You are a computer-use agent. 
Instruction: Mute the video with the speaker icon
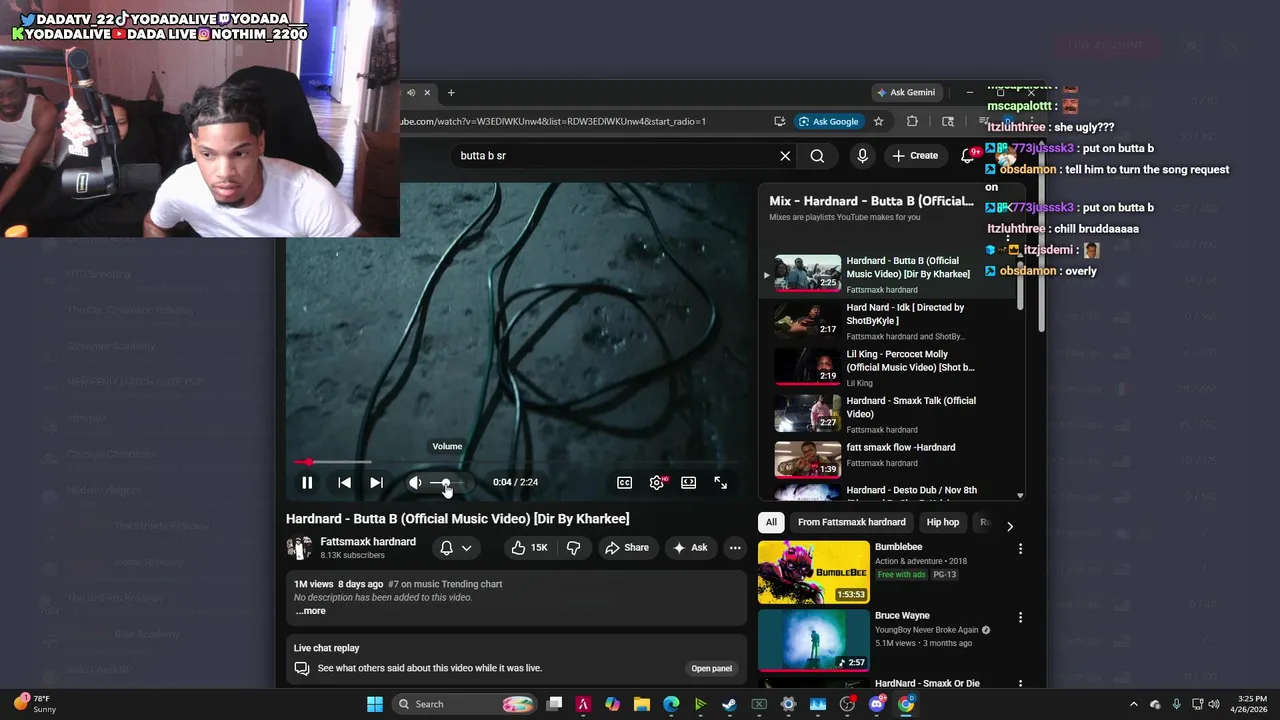(415, 483)
